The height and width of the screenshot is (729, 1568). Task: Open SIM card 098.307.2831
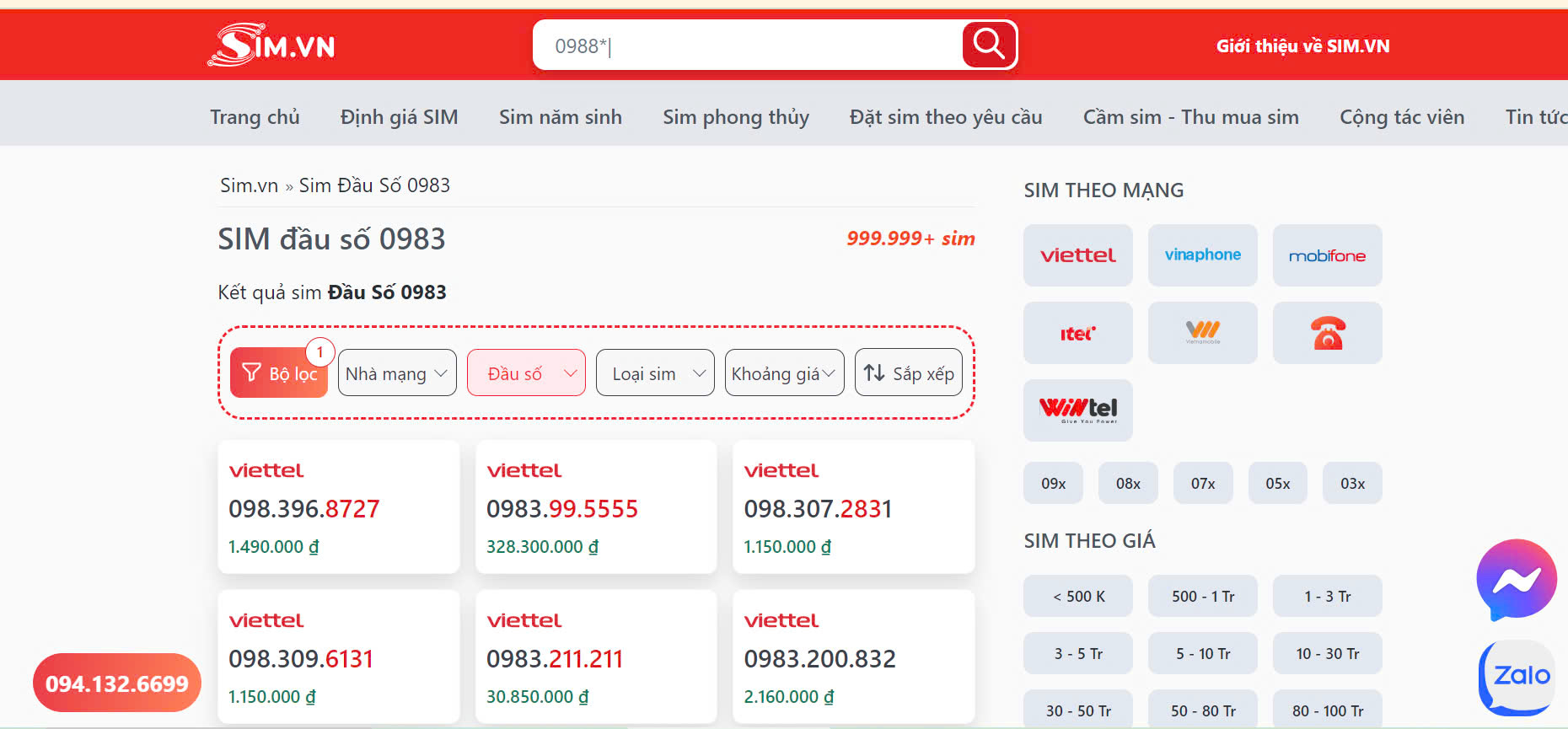[x=854, y=507]
